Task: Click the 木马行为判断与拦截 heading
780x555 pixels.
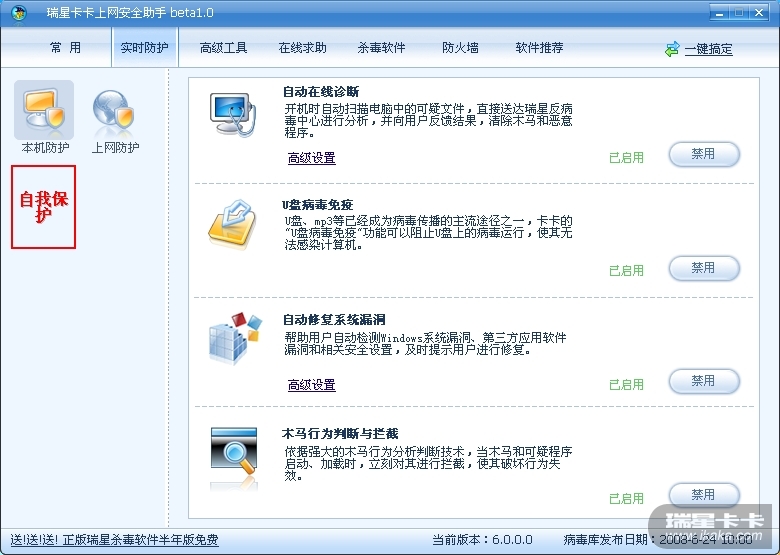Action: point(340,434)
